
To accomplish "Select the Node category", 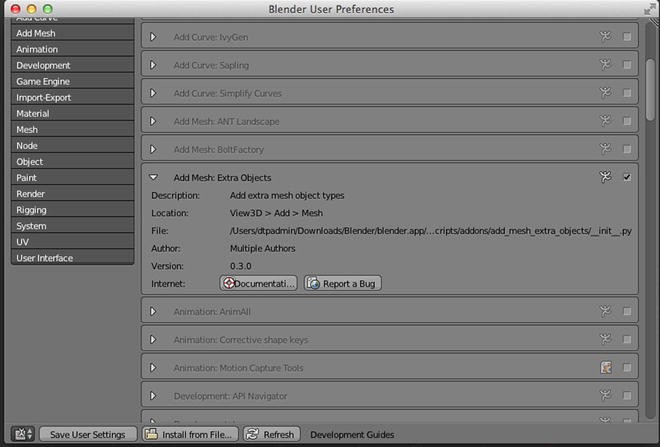I will pyautogui.click(x=72, y=145).
